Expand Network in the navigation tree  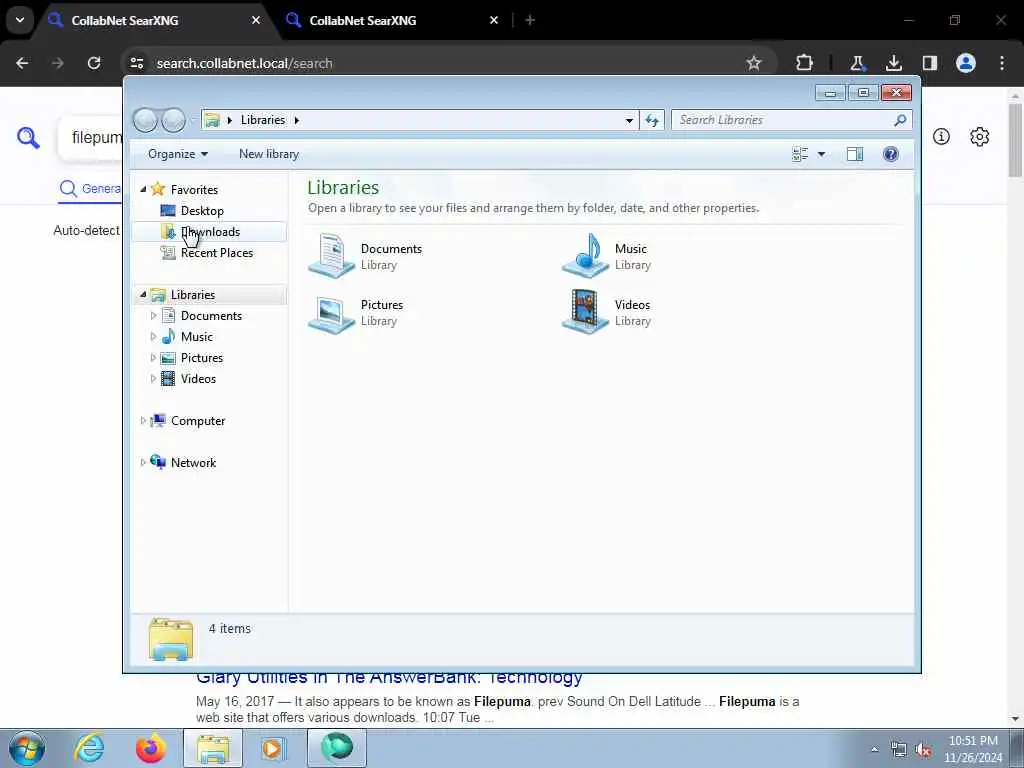143,462
